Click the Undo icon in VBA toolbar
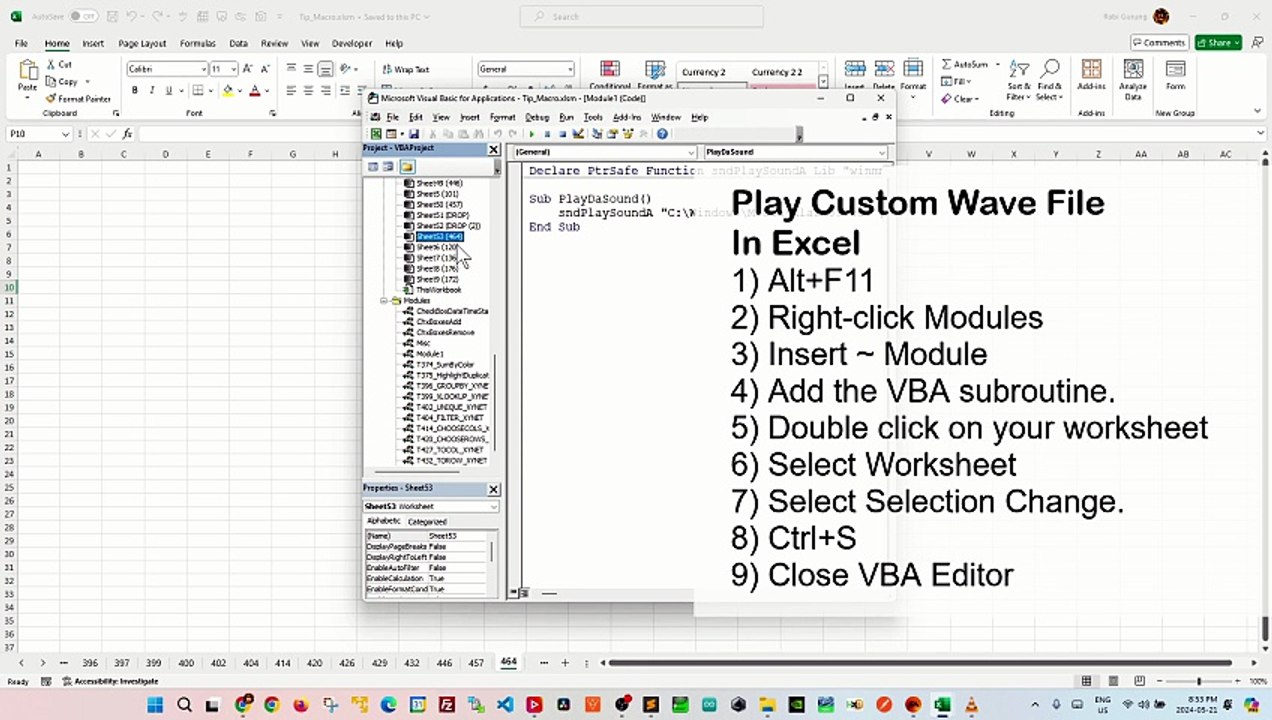This screenshot has width=1272, height=720. point(497,134)
